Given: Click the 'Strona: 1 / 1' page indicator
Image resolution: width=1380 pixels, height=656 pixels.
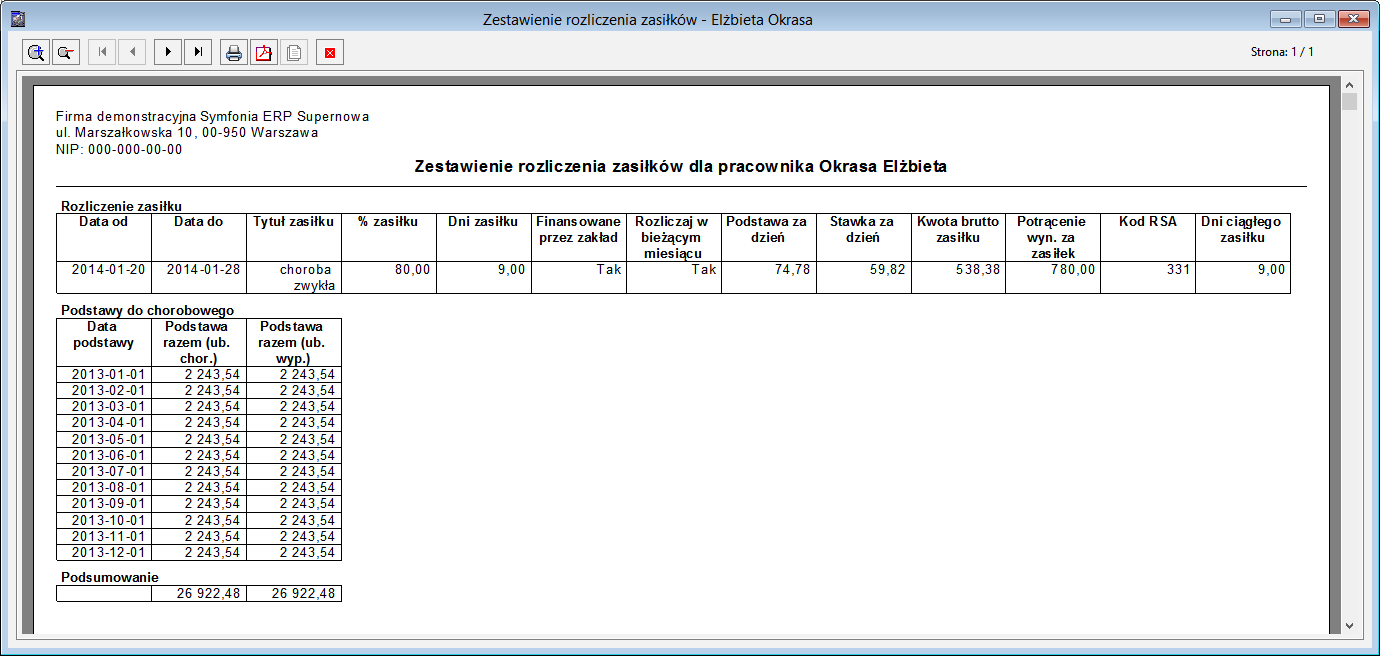Looking at the screenshot, I should pos(1281,52).
